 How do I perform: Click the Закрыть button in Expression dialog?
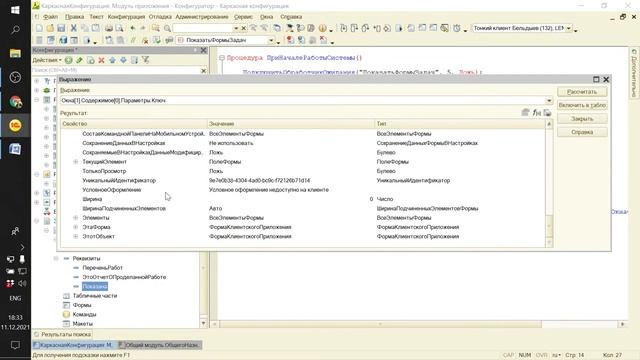pyautogui.click(x=582, y=119)
